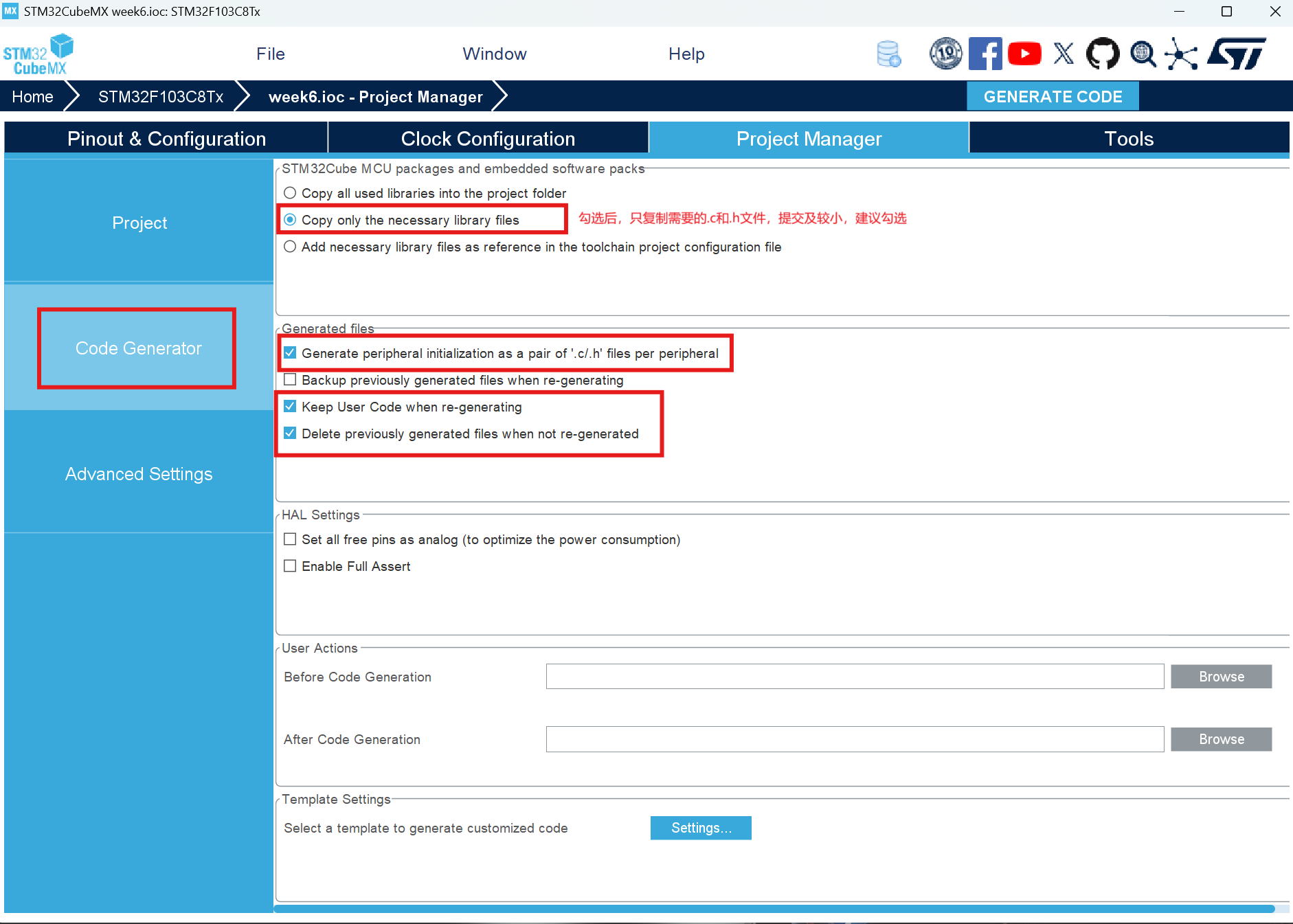Click the ST logo icon
Viewport: 1293px width, 924px height.
(x=1237, y=54)
